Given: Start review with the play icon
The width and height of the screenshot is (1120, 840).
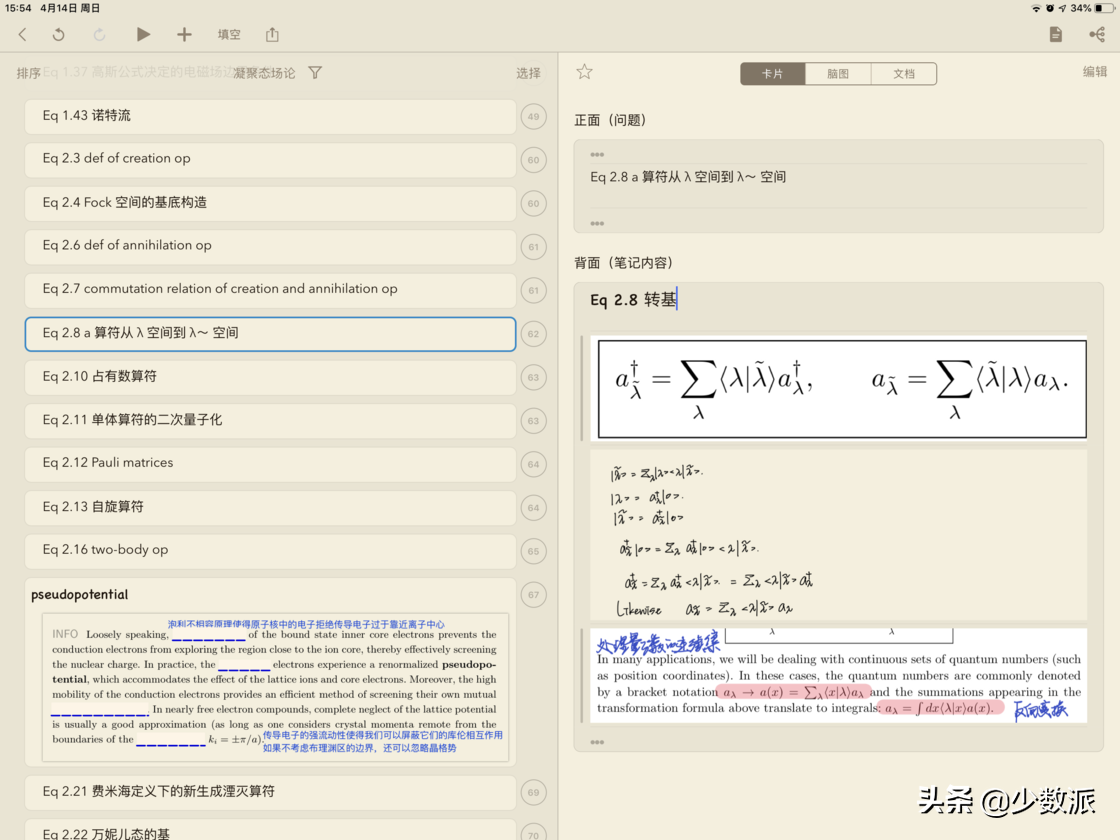Looking at the screenshot, I should click(143, 34).
